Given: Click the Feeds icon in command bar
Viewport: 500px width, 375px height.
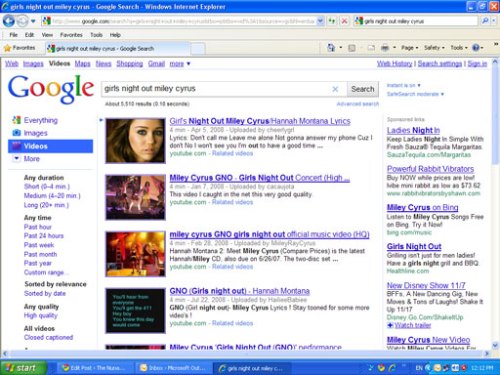Looking at the screenshot, I should (352, 48).
